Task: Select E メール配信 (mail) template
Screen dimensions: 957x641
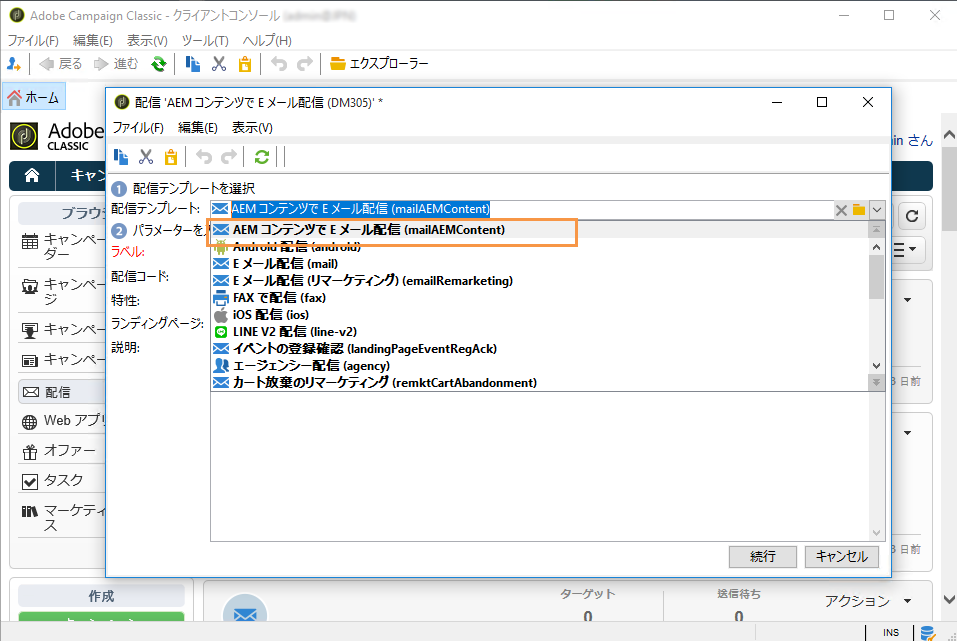Action: pos(539,264)
